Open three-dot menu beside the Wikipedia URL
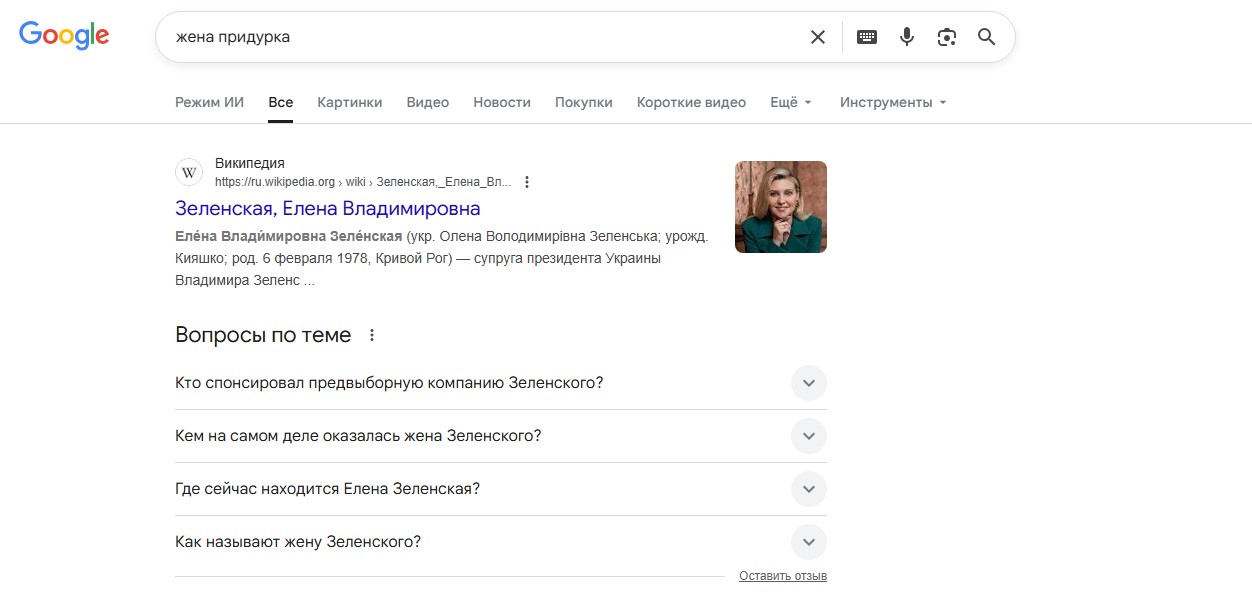1252x611 pixels. pos(527,182)
